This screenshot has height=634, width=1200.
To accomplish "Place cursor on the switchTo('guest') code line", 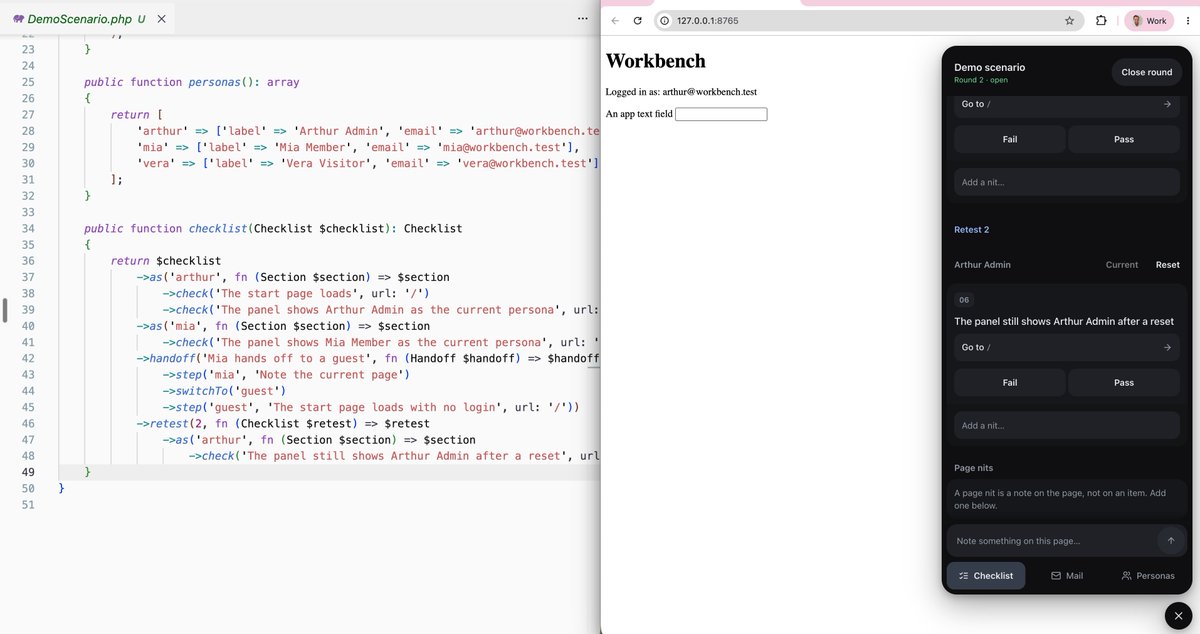I will point(224,391).
